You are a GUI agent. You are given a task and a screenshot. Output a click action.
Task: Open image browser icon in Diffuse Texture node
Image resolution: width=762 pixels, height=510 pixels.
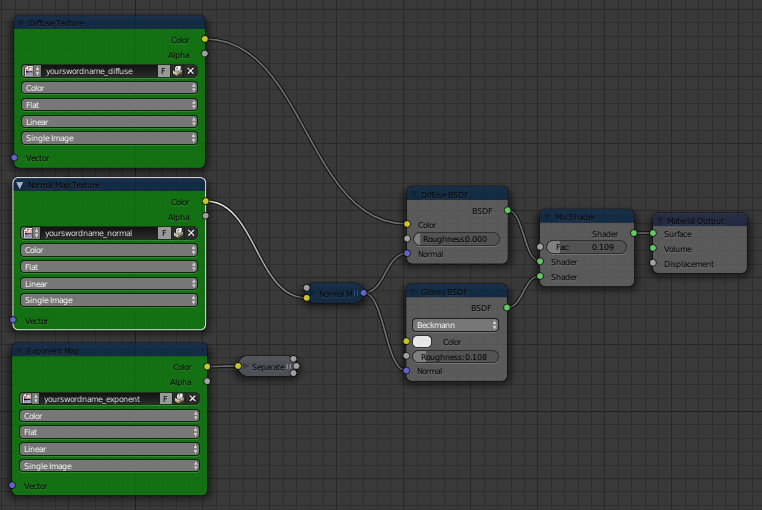coord(32,71)
